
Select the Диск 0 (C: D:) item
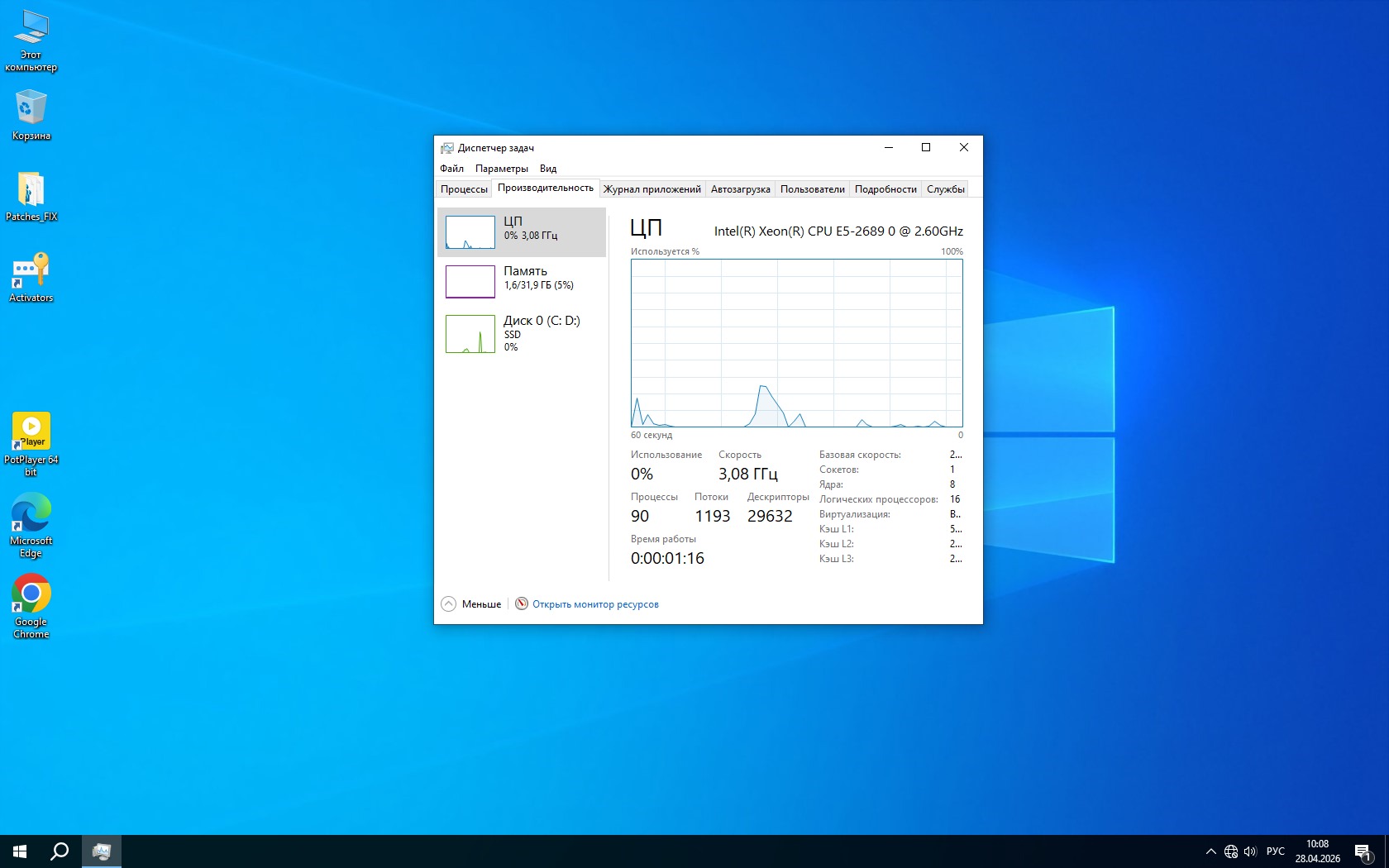pos(522,332)
